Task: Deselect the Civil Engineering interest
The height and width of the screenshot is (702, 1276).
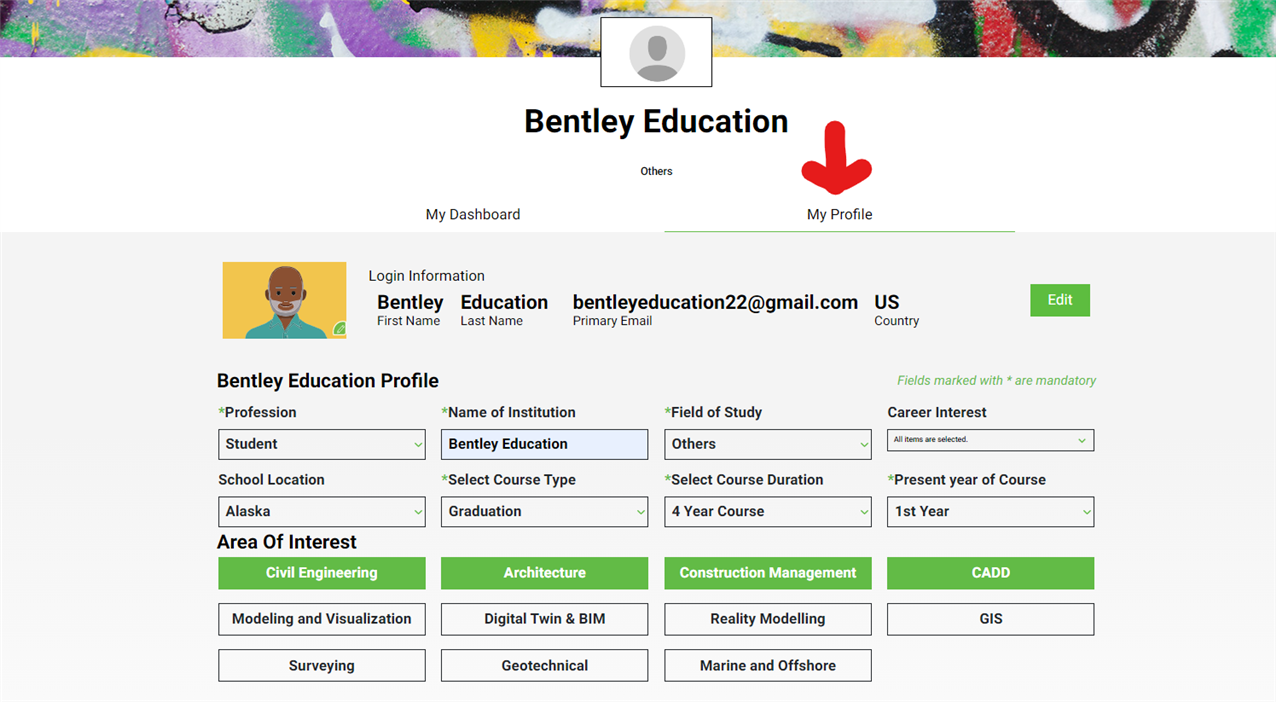Action: coord(322,573)
